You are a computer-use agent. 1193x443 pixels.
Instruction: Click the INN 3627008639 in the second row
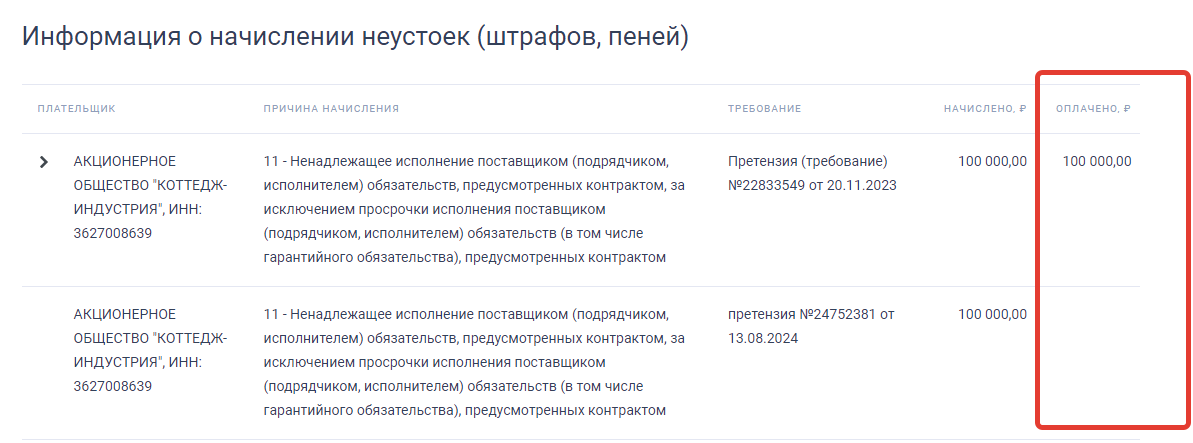112,386
